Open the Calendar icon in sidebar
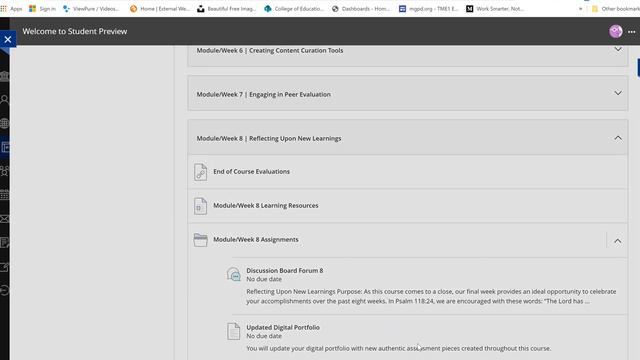 (4, 195)
